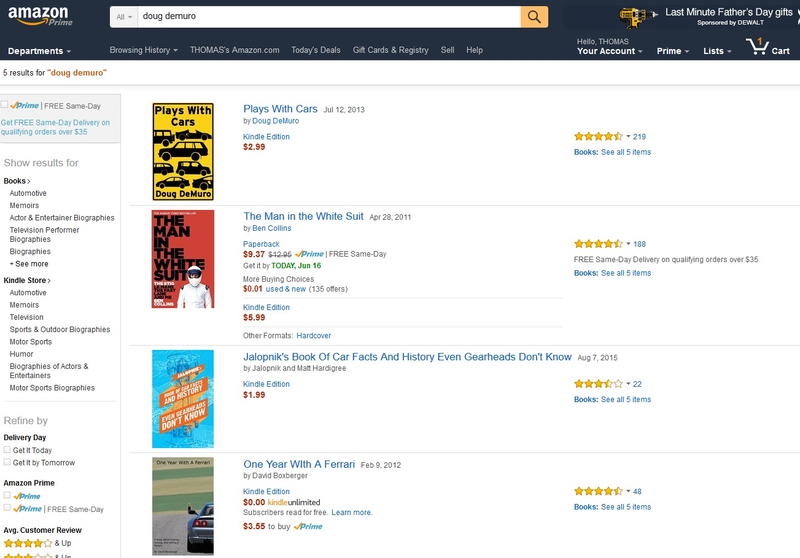Click Jalopnik book cover thumbnail

[x=183, y=399]
